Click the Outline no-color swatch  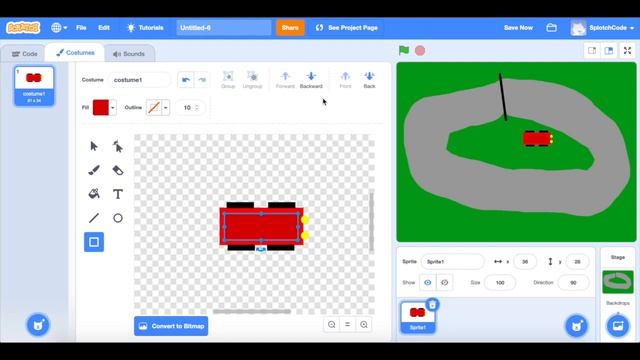click(x=154, y=108)
